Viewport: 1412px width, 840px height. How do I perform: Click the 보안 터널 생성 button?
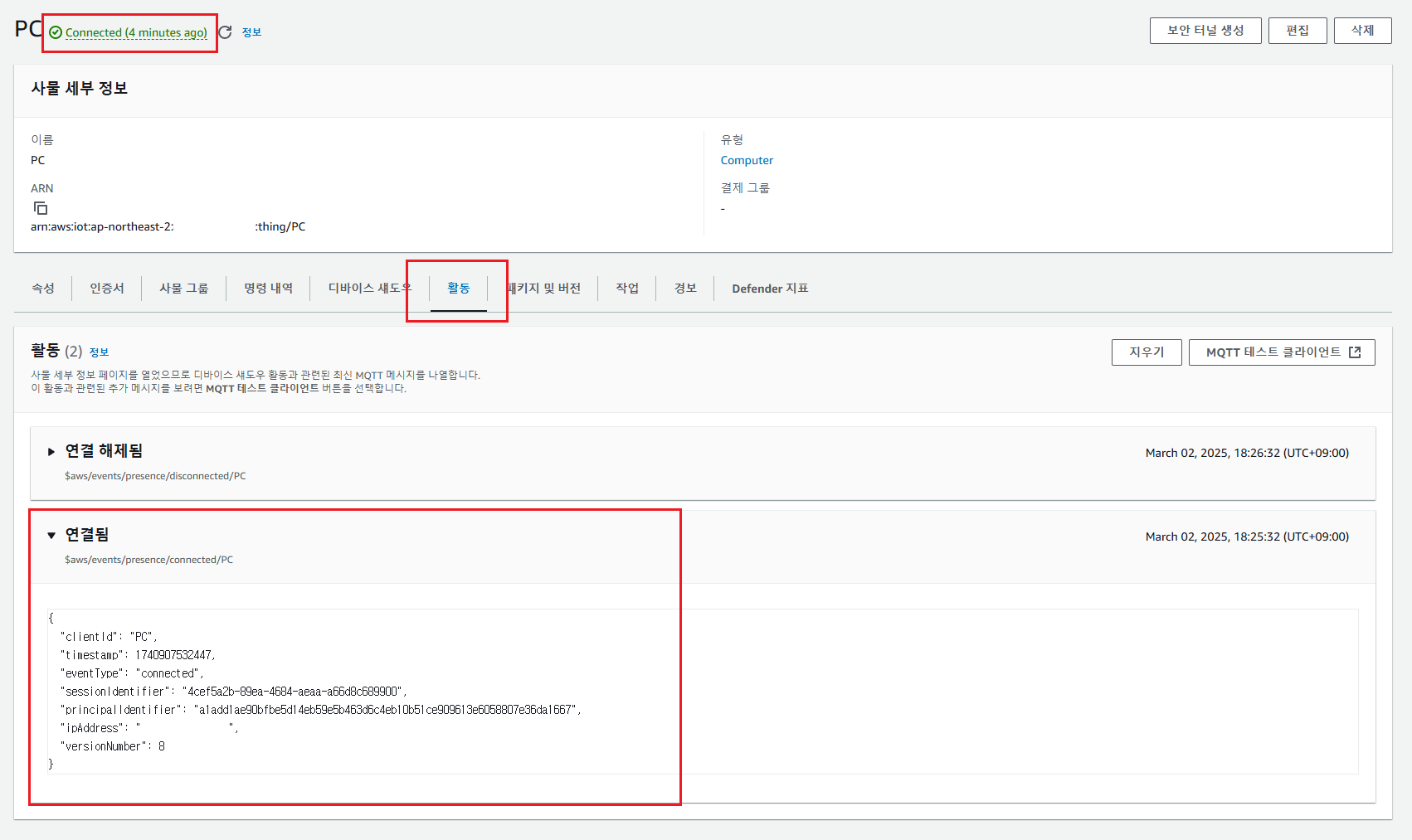pyautogui.click(x=1205, y=31)
